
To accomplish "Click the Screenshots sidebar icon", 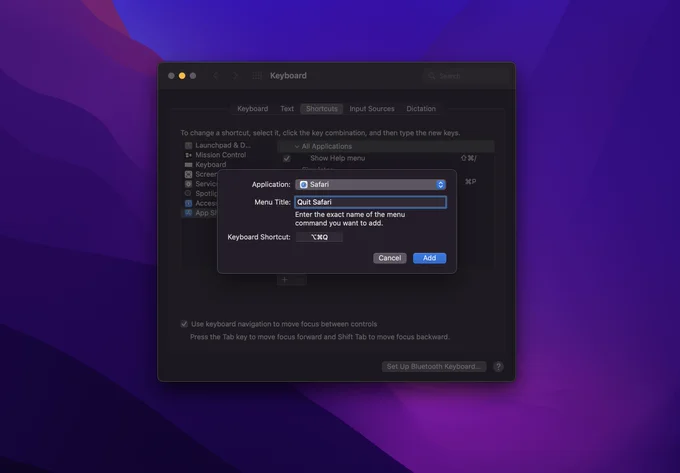I will 188,174.
